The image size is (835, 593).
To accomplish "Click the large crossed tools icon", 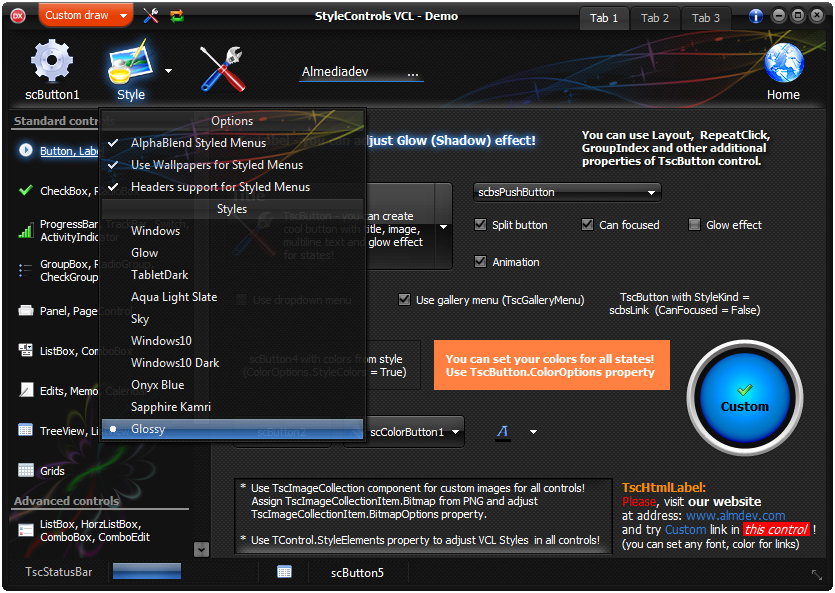I will tap(223, 69).
